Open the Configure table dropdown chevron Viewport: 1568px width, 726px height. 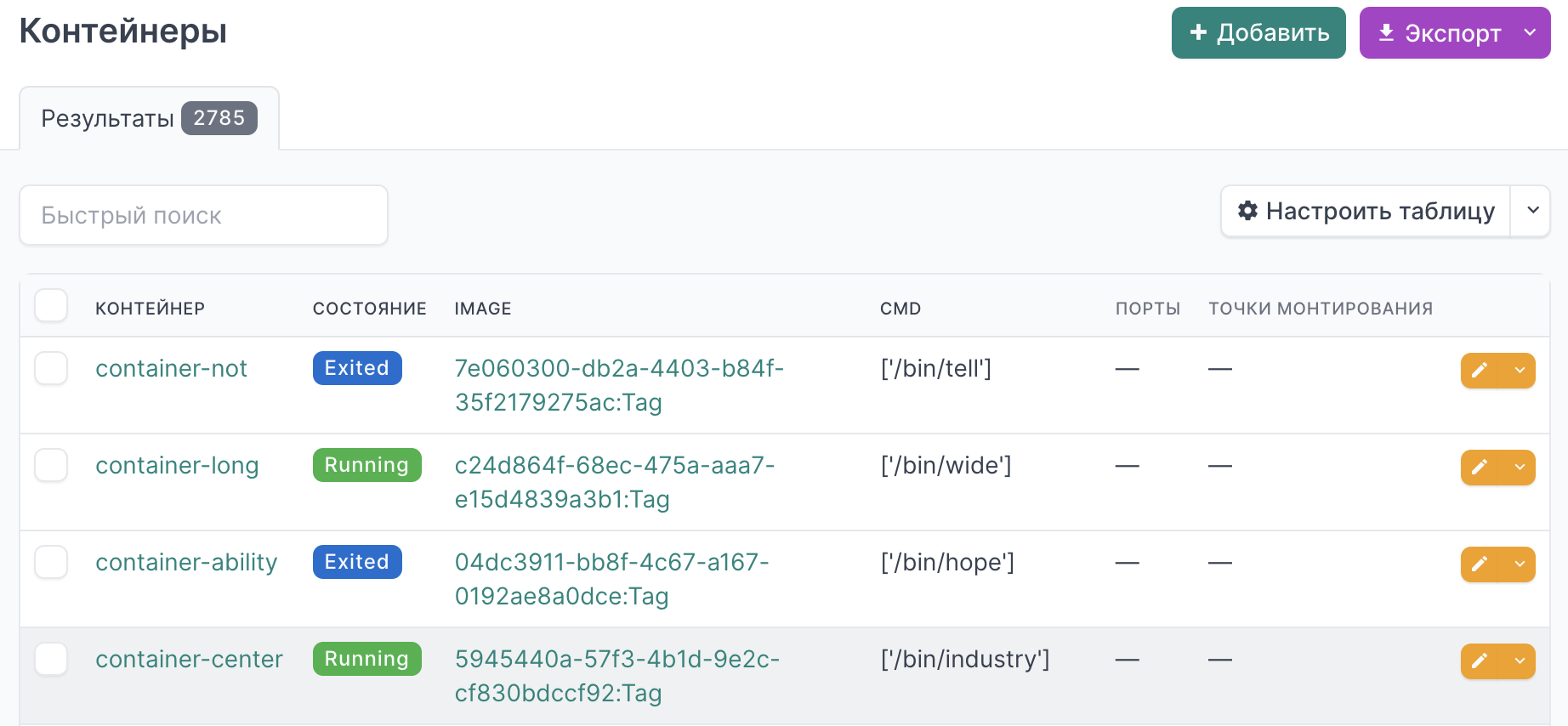point(1532,211)
